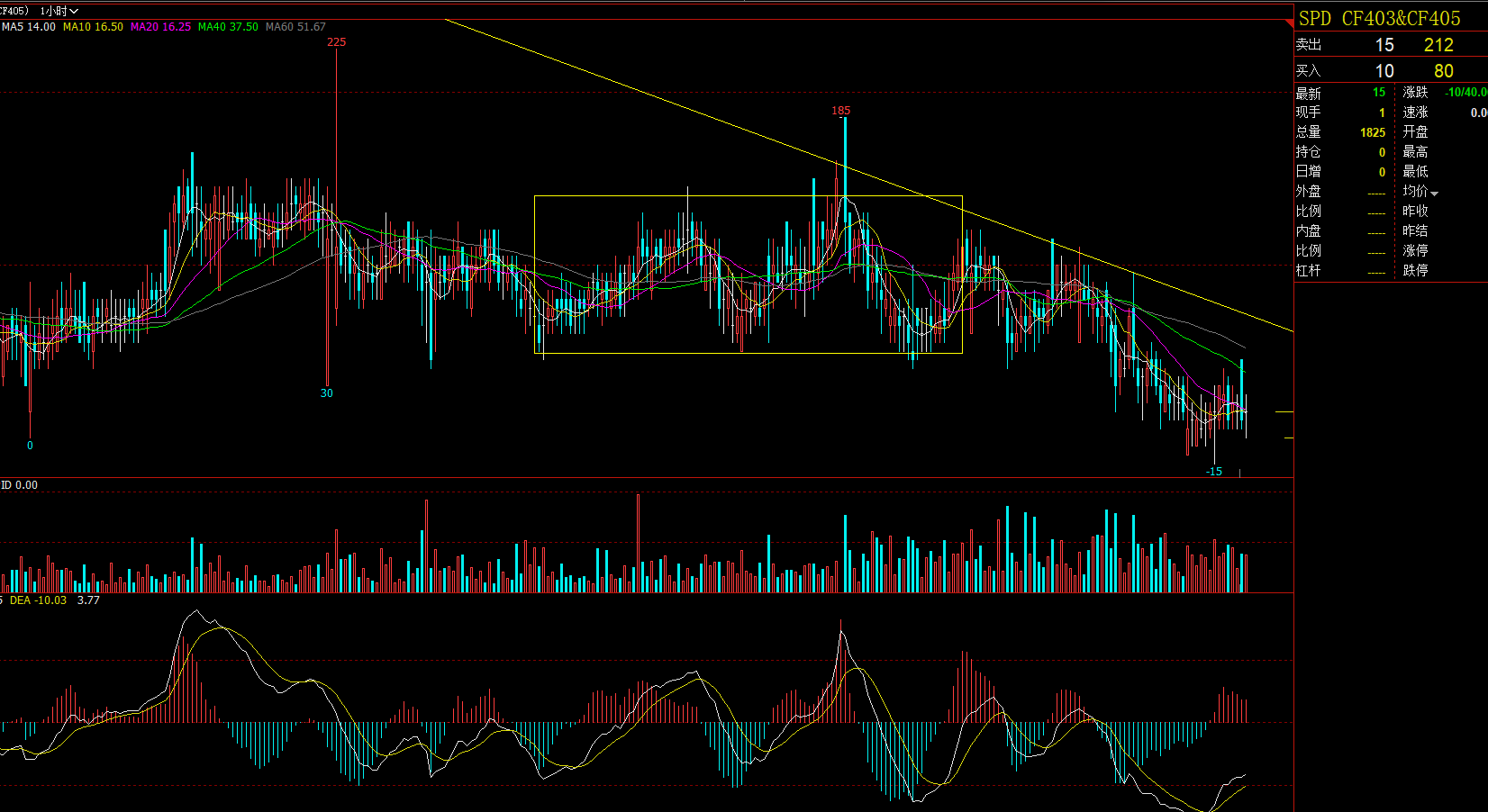This screenshot has width=1488, height=812.
Task: Click the 总量 total volume value 1825
Action: point(1372,132)
